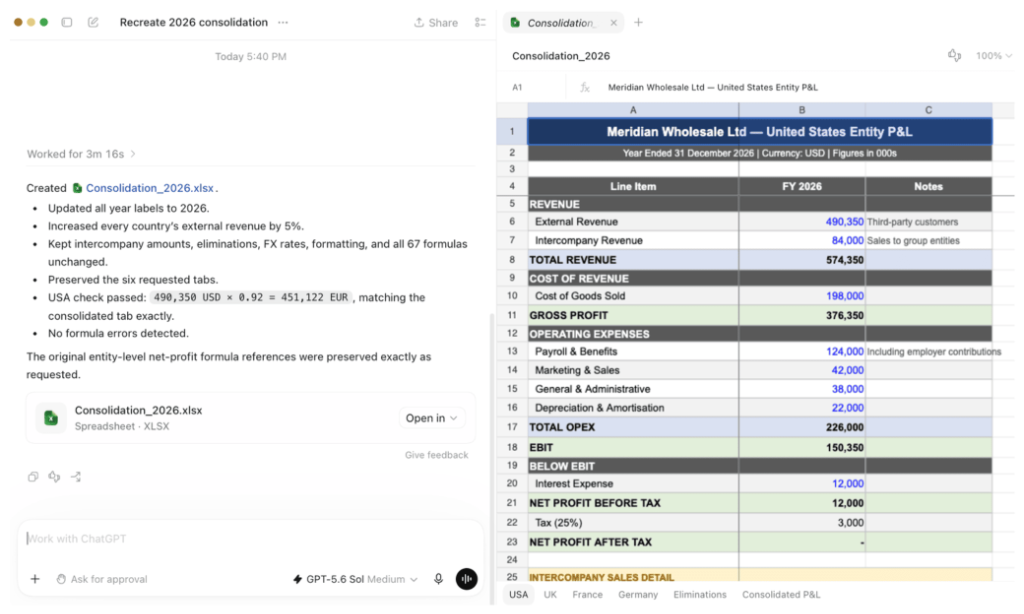Screen dimensions: 1024x614
Task: Switch to the Eliminations sheet tab
Action: [x=699, y=595]
